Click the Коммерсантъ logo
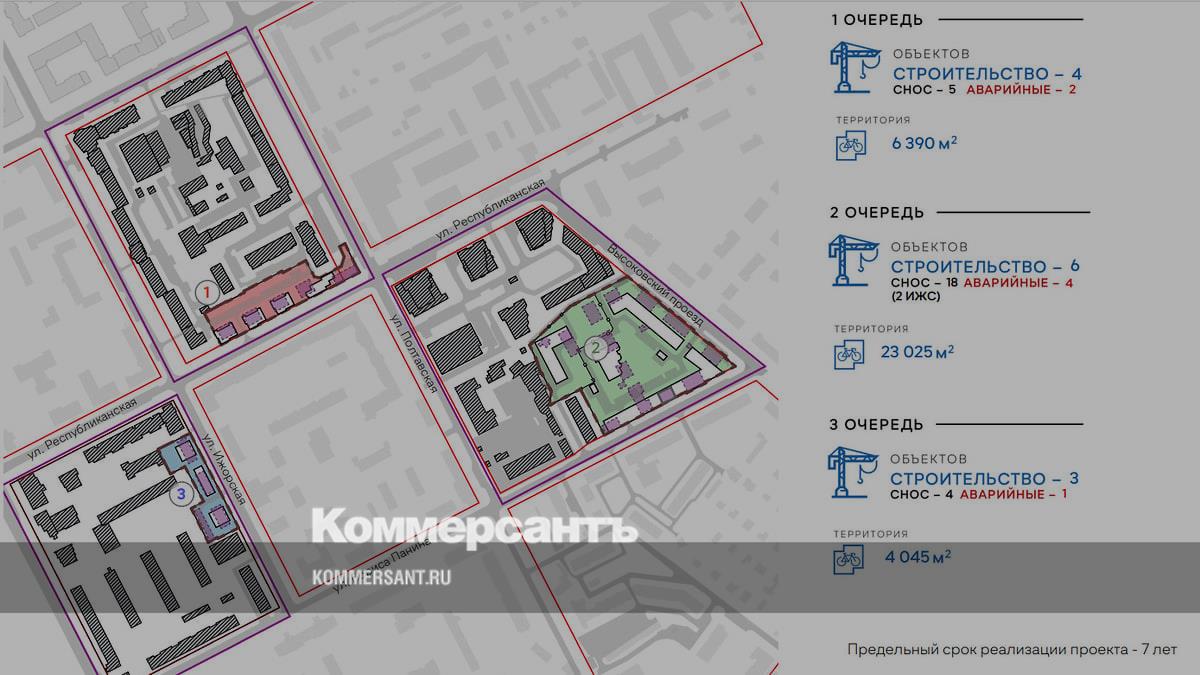Screen dimensions: 1200x675 point(474,527)
